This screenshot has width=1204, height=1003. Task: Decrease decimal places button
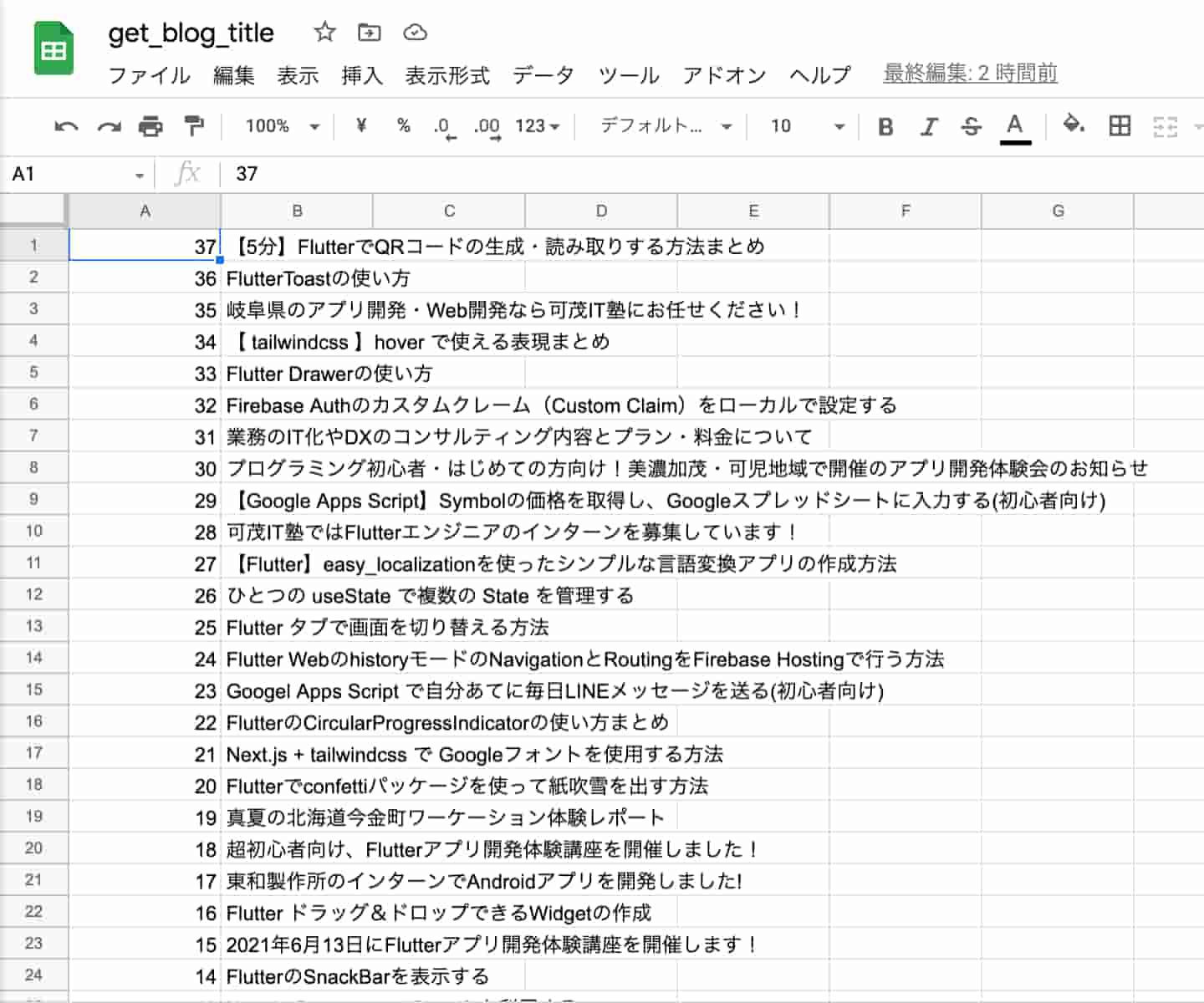pyautogui.click(x=444, y=127)
